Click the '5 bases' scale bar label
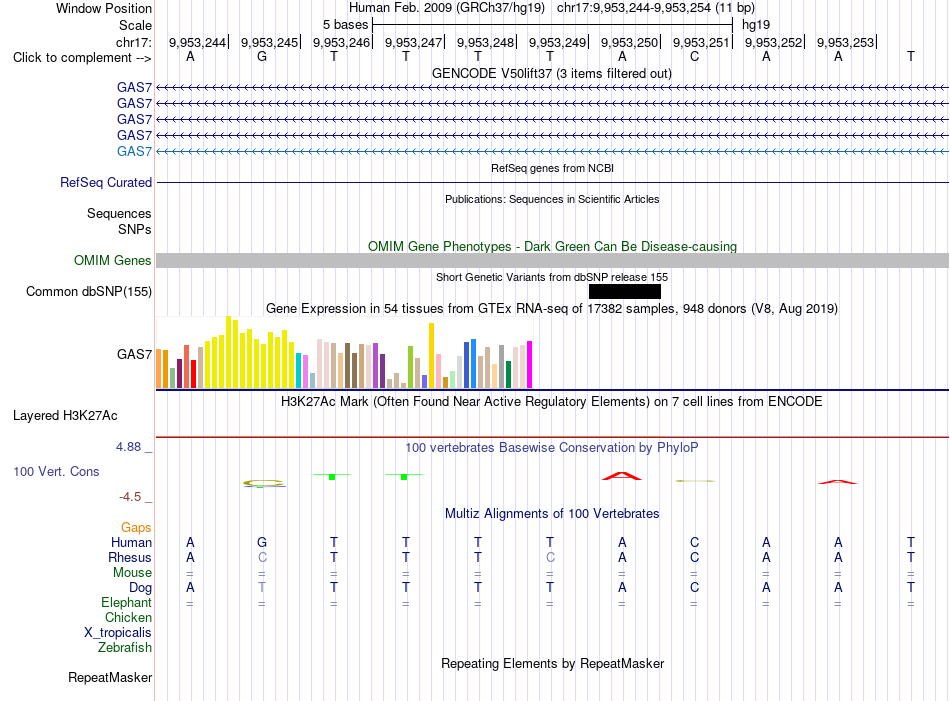 coord(345,25)
